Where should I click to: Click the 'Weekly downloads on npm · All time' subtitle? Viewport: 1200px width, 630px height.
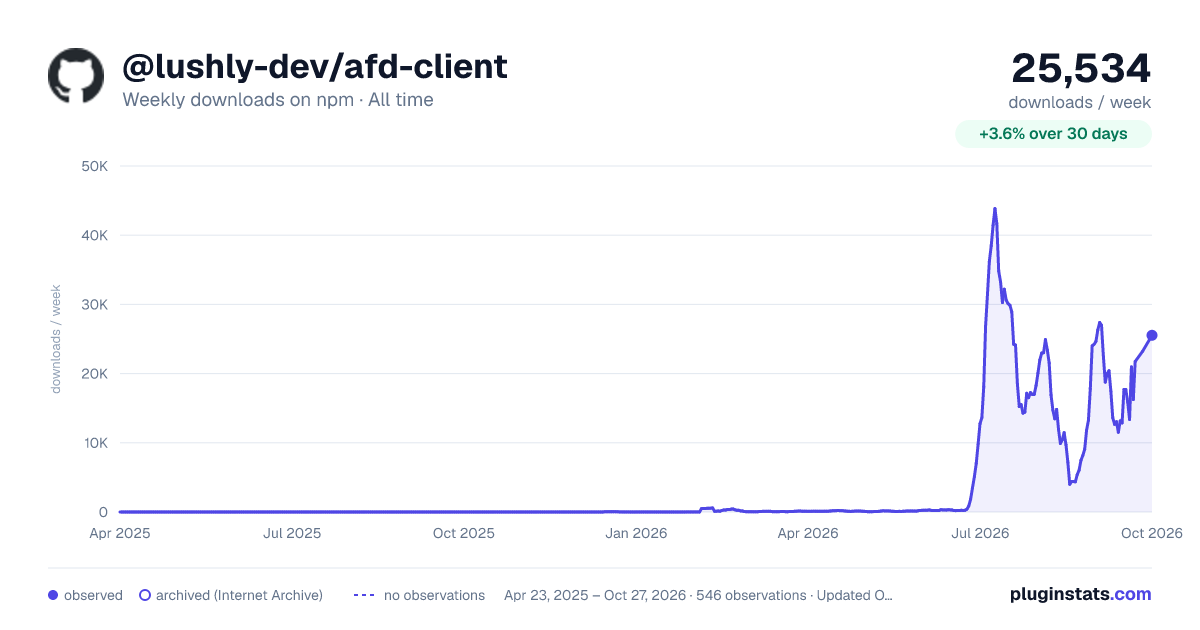(278, 100)
